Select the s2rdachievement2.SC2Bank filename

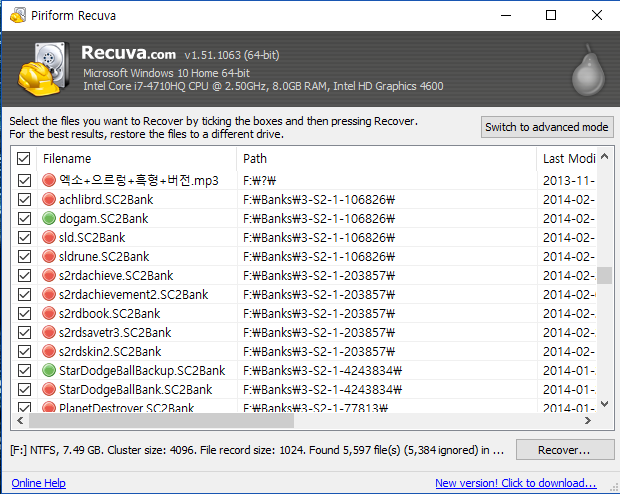click(133, 294)
